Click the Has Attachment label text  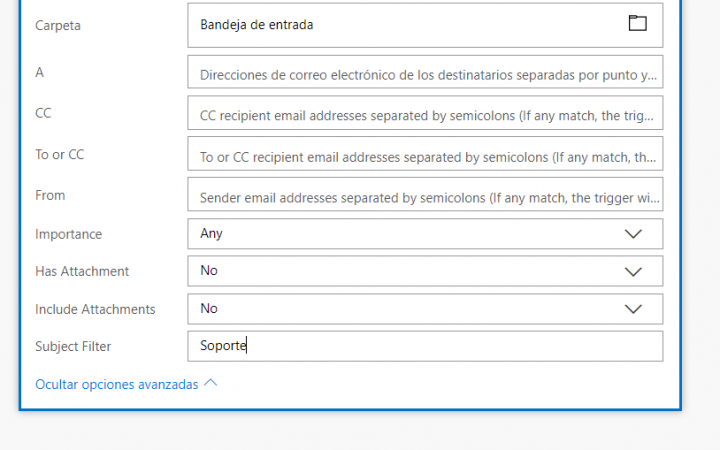point(82,271)
